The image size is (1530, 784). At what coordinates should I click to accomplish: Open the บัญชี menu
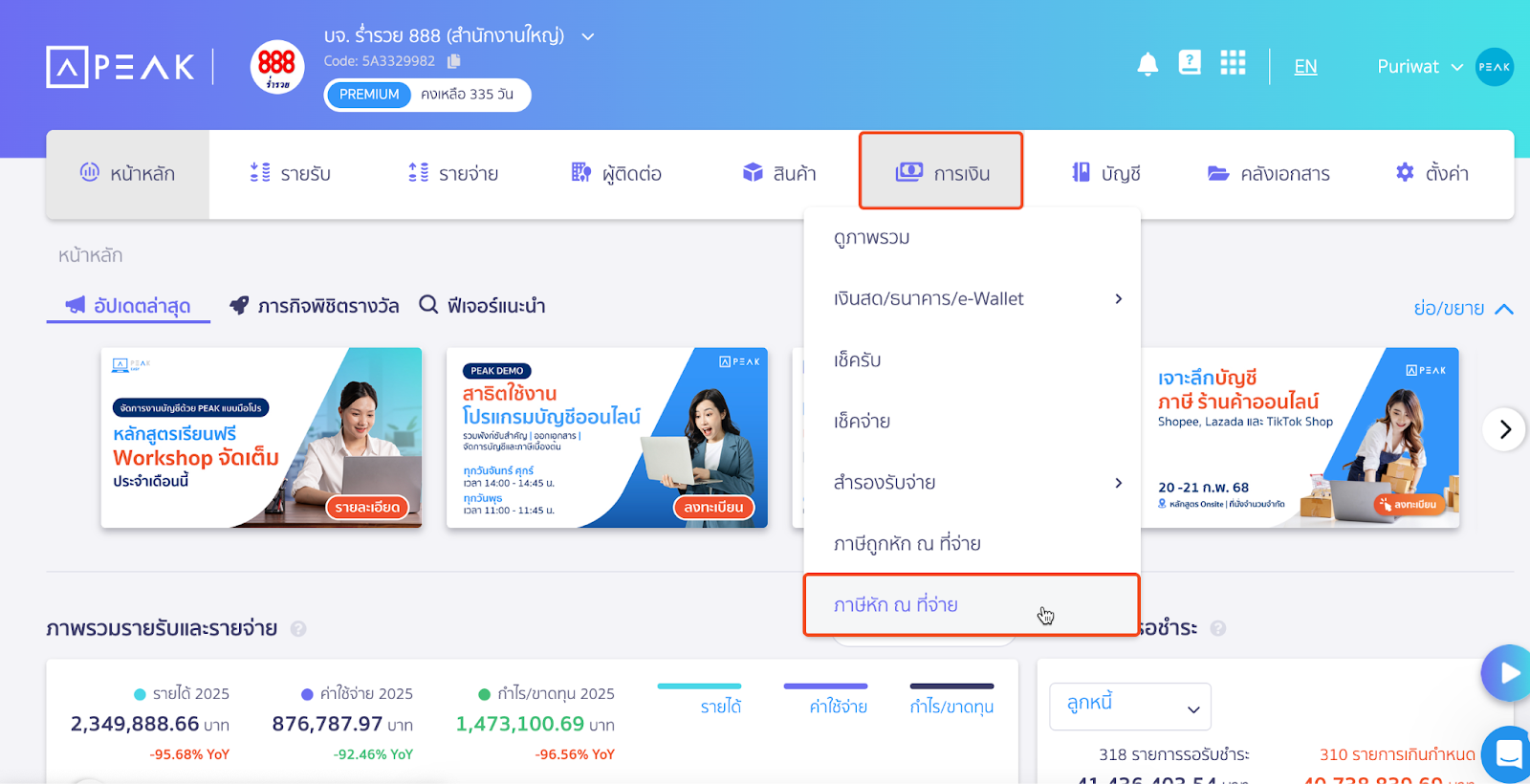tap(1106, 174)
